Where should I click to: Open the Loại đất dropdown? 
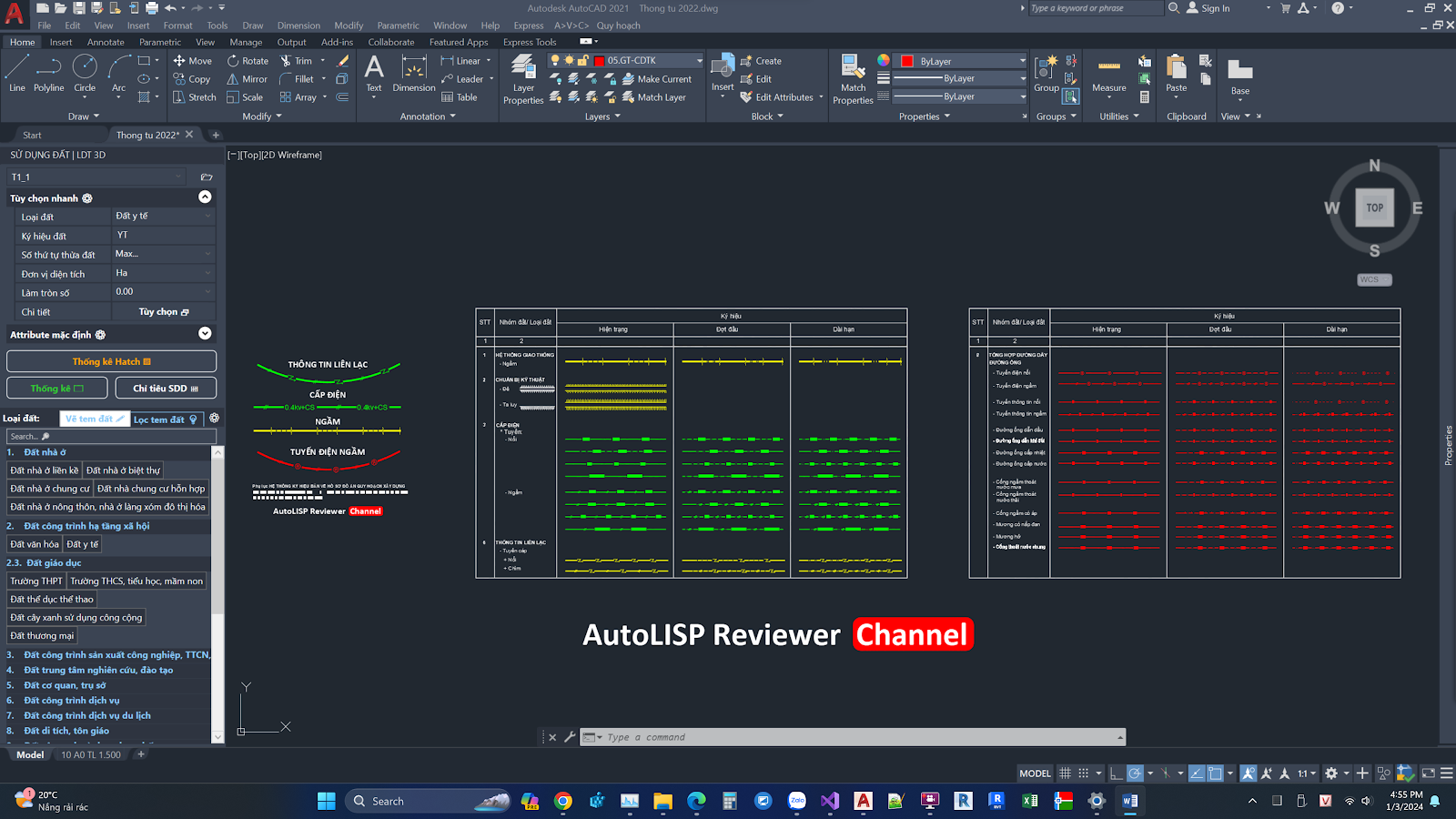click(163, 217)
